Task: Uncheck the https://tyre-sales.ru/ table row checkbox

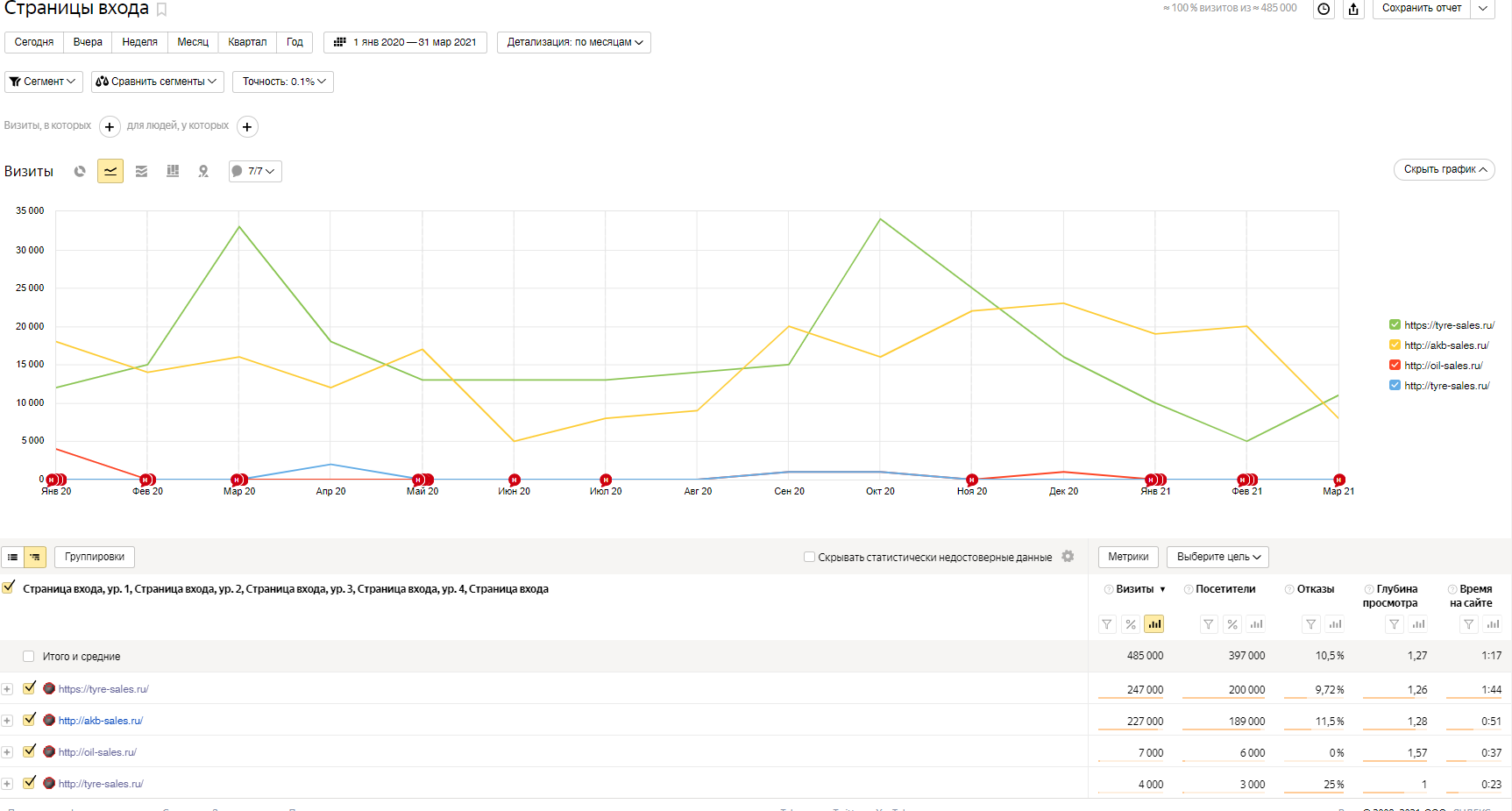Action: 30,688
